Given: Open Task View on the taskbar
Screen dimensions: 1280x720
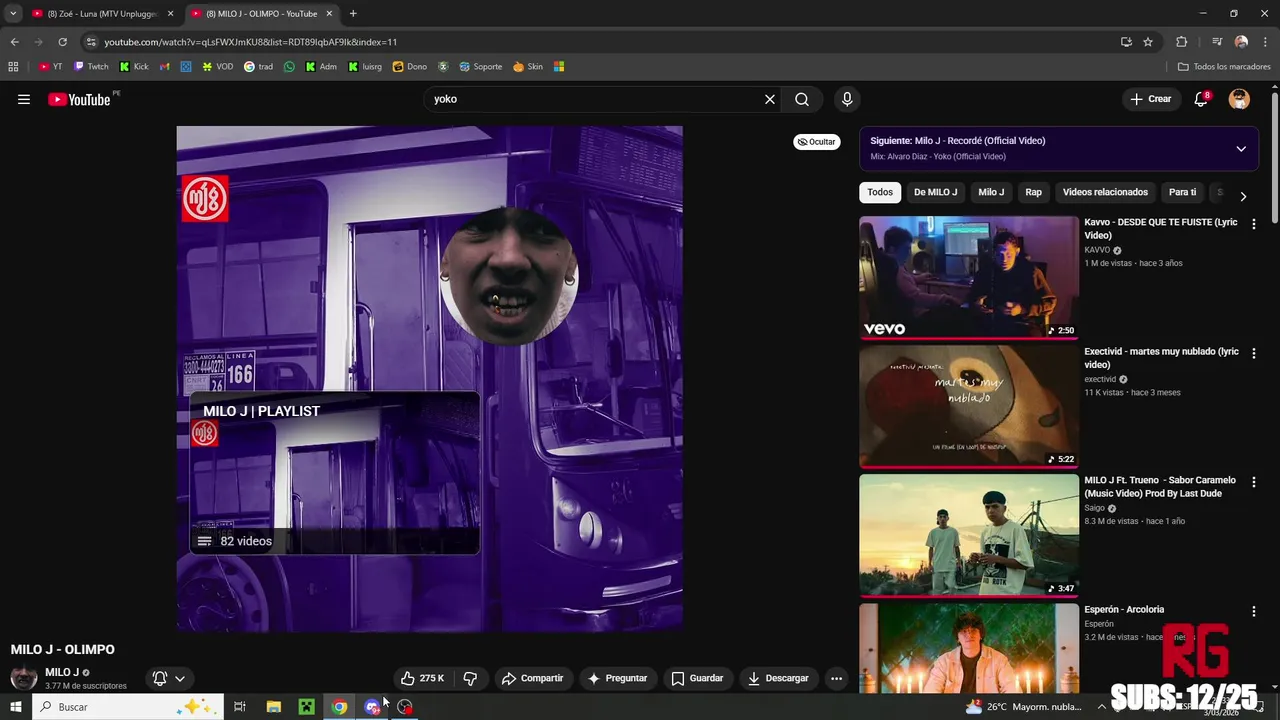Looking at the screenshot, I should coord(240,707).
